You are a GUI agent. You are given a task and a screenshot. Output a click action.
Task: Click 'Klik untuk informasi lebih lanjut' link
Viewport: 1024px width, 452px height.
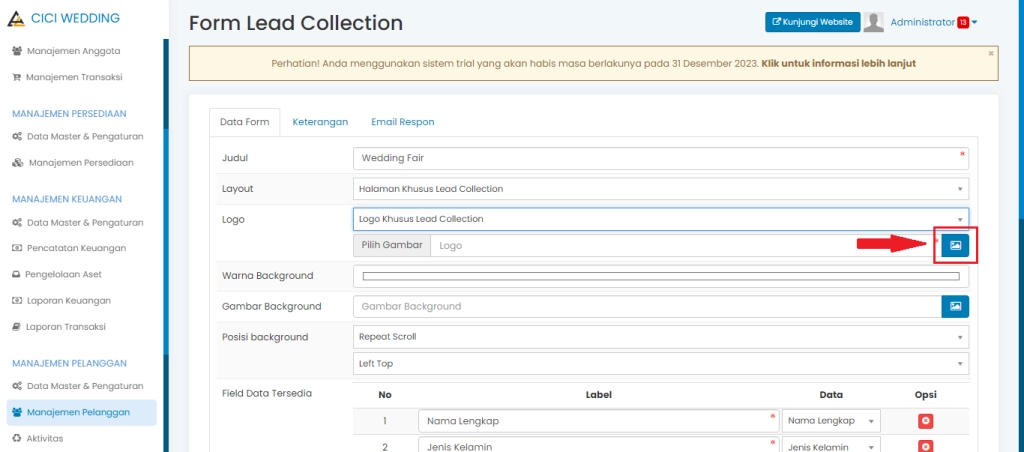coord(839,63)
